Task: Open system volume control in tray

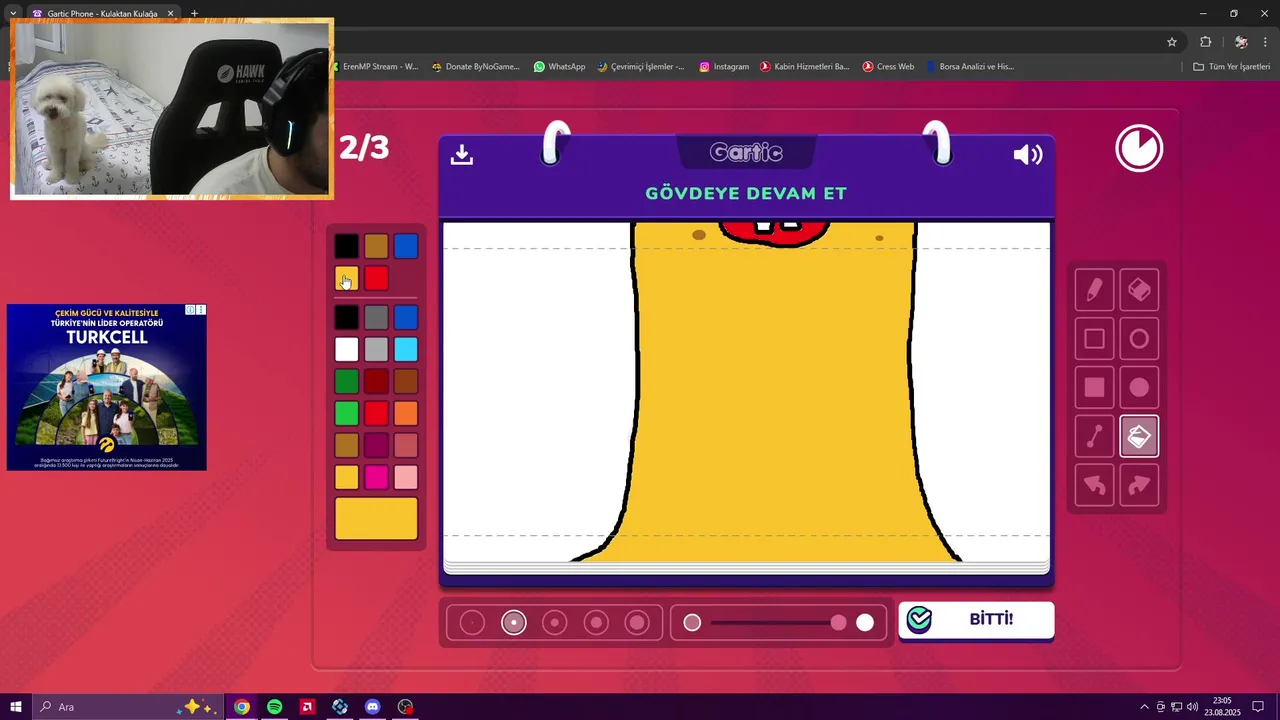Action: [x=1192, y=707]
